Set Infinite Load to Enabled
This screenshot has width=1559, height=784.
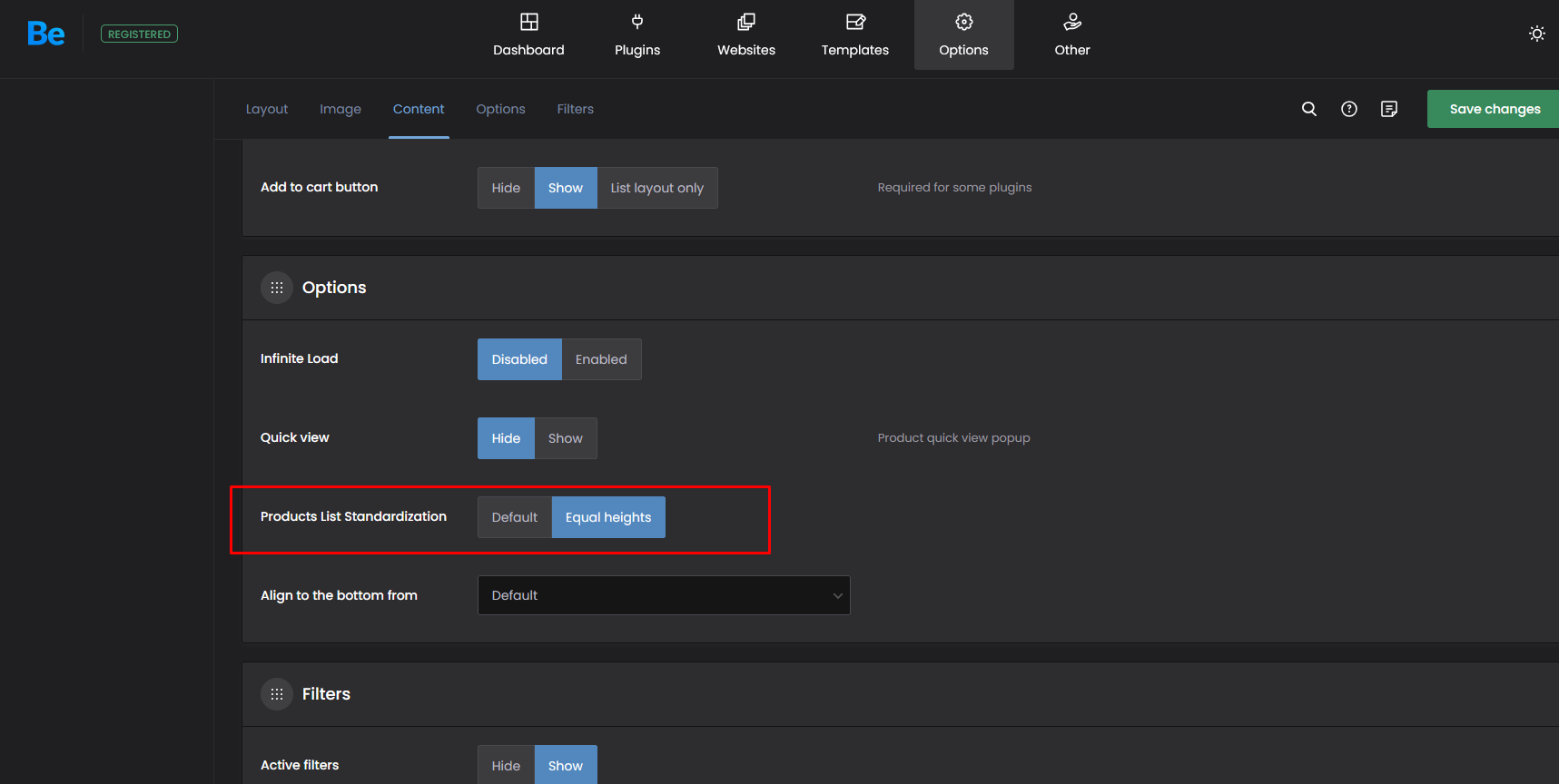point(601,359)
